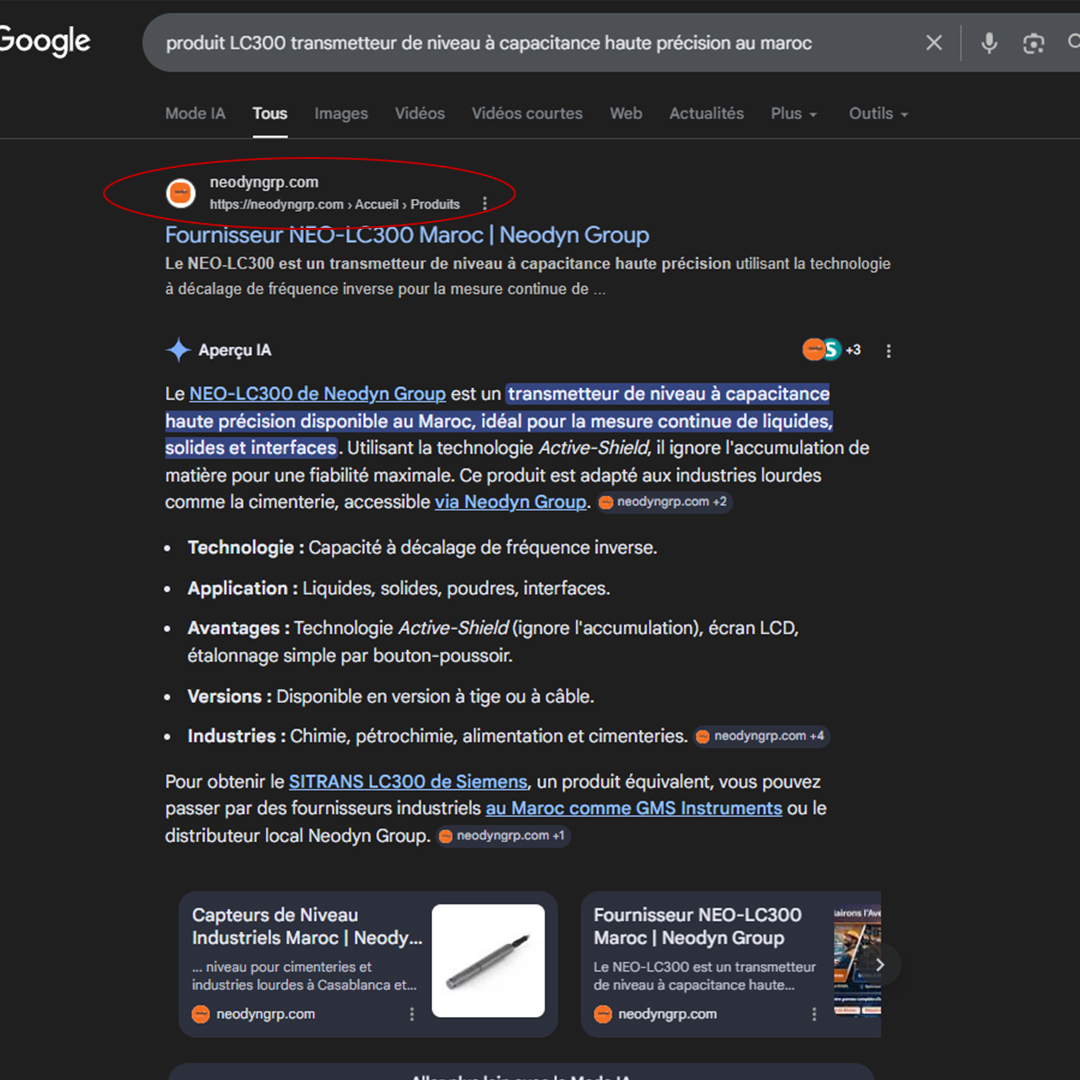Click the Aperçu IA sparkle icon
This screenshot has width=1080, height=1080.
(178, 350)
